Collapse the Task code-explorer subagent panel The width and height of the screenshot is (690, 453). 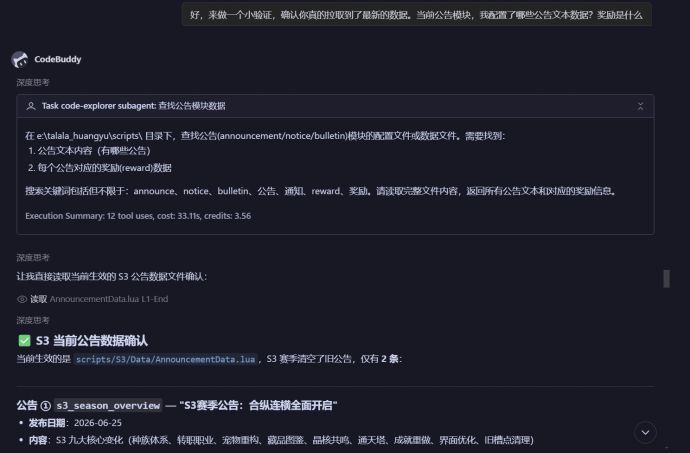(x=640, y=106)
